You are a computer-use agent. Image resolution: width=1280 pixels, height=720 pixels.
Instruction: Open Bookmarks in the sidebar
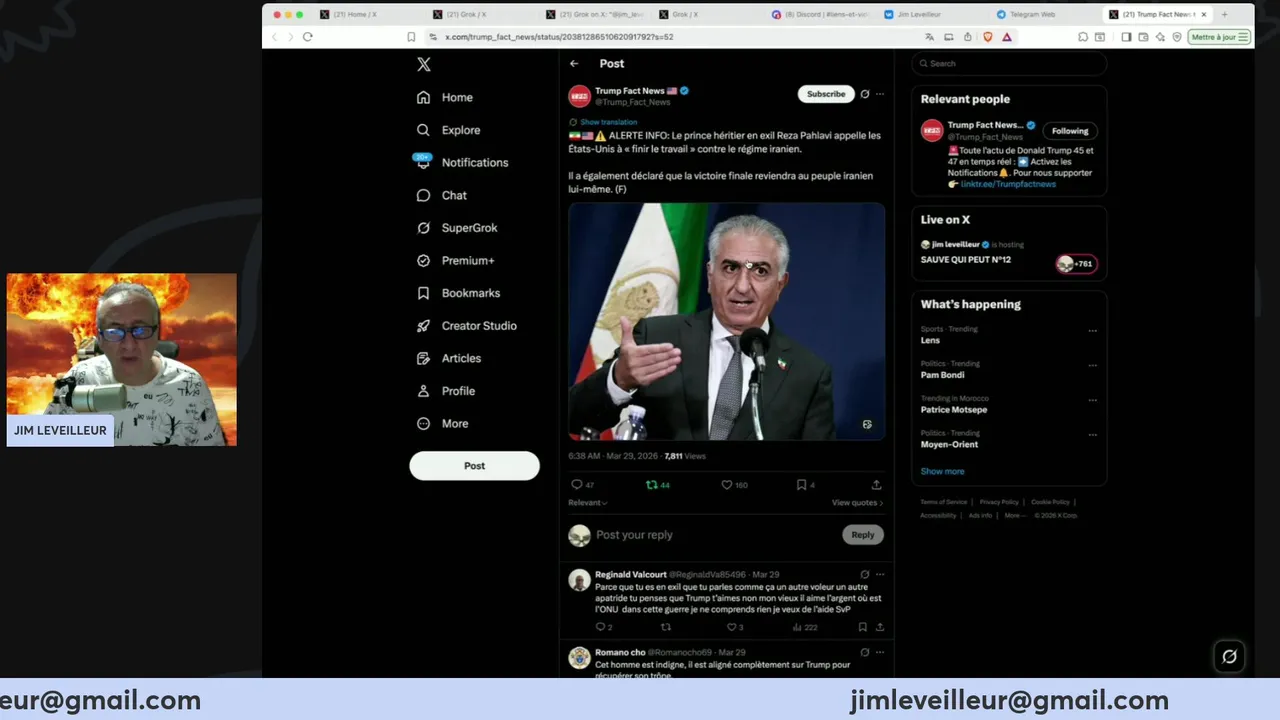[x=457, y=293]
